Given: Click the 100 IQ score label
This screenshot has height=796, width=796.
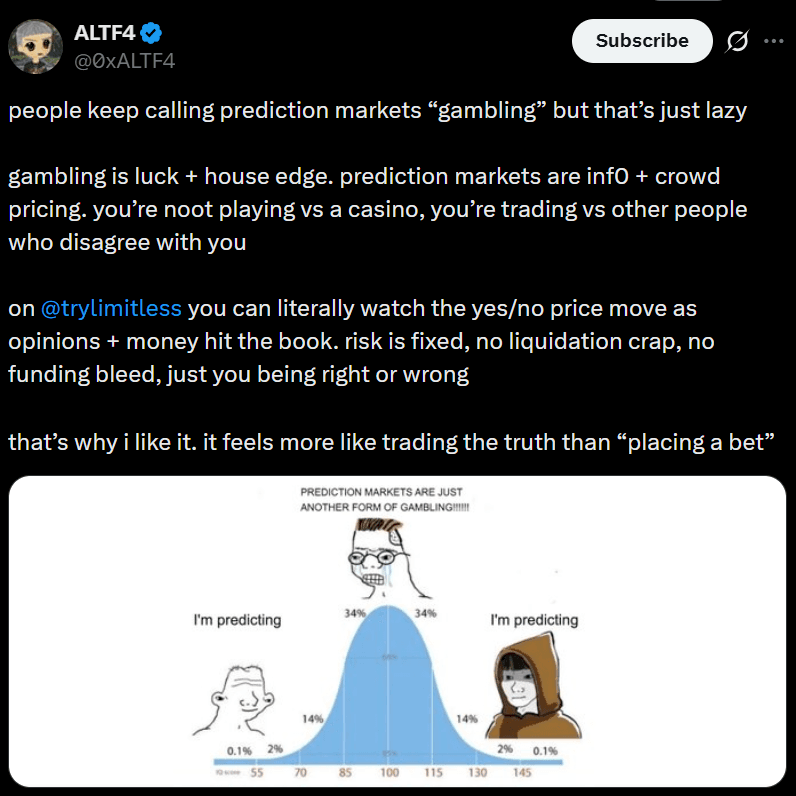Looking at the screenshot, I should point(388,774).
